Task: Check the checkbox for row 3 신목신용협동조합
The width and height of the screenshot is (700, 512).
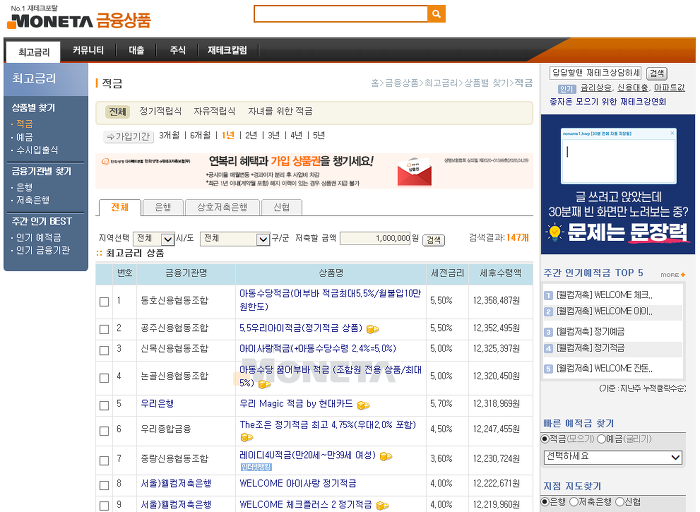Action: tap(104, 350)
